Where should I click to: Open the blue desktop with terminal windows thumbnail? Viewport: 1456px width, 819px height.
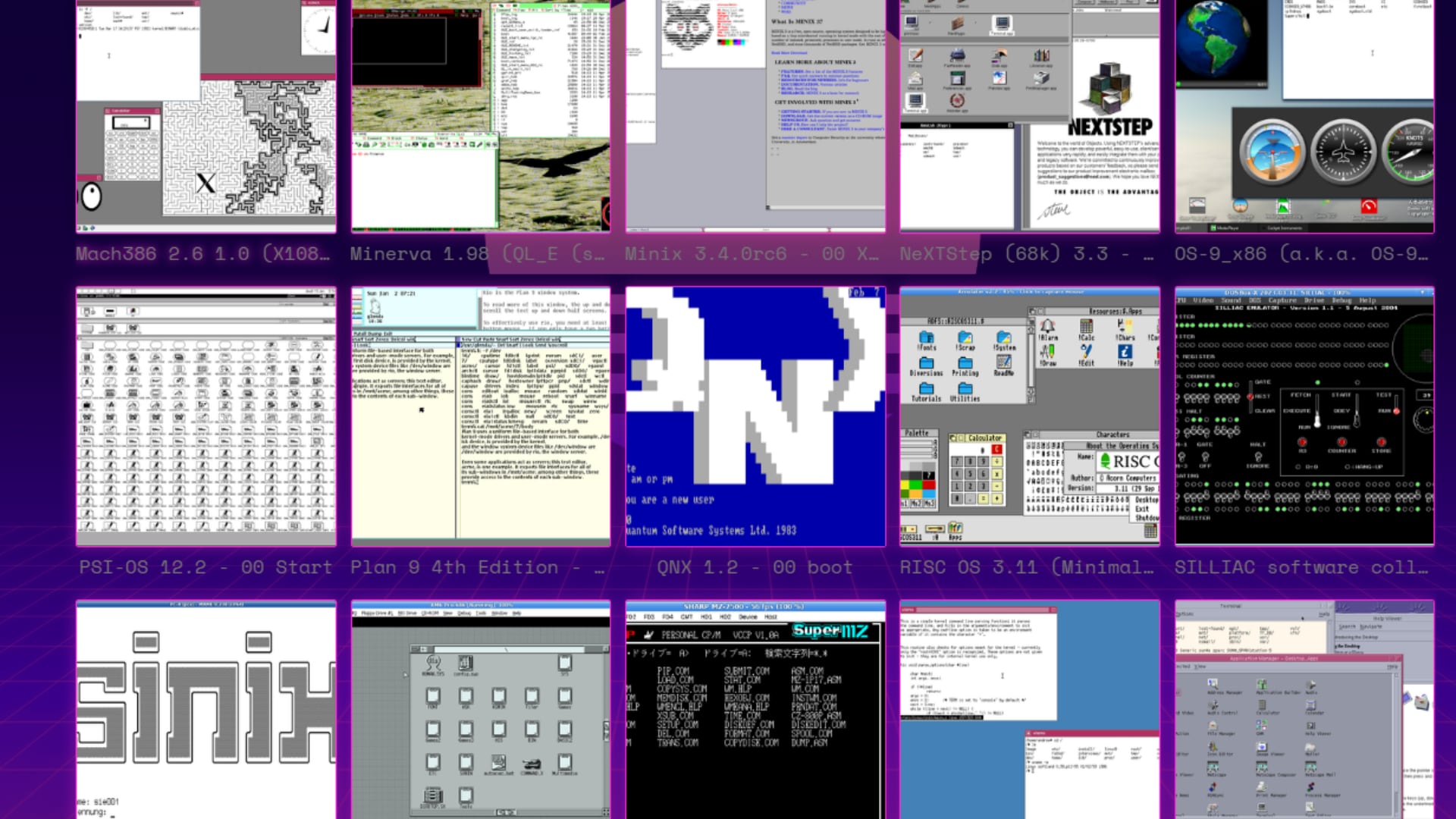pyautogui.click(x=1030, y=710)
